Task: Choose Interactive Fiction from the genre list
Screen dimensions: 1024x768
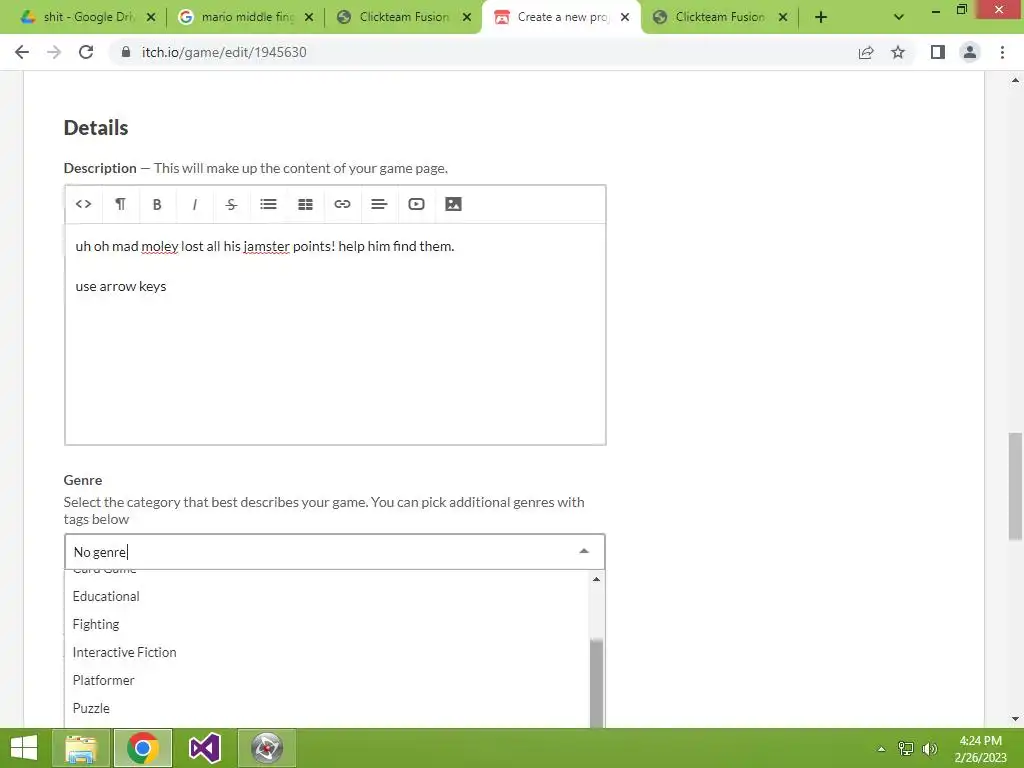Action: pos(327,652)
